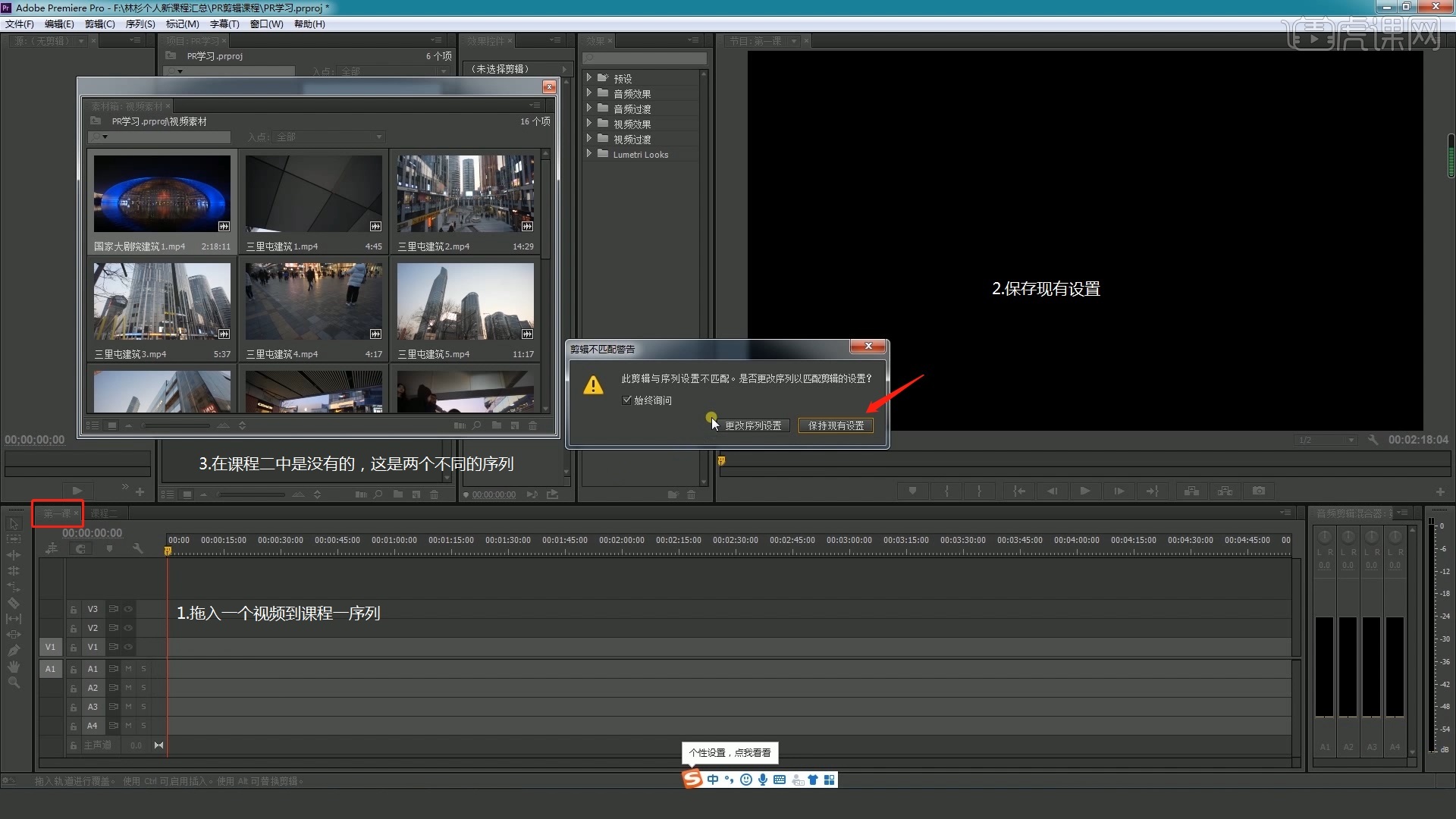Delete item with bin window trash icon
This screenshot has height=819, width=1456.
click(533, 425)
